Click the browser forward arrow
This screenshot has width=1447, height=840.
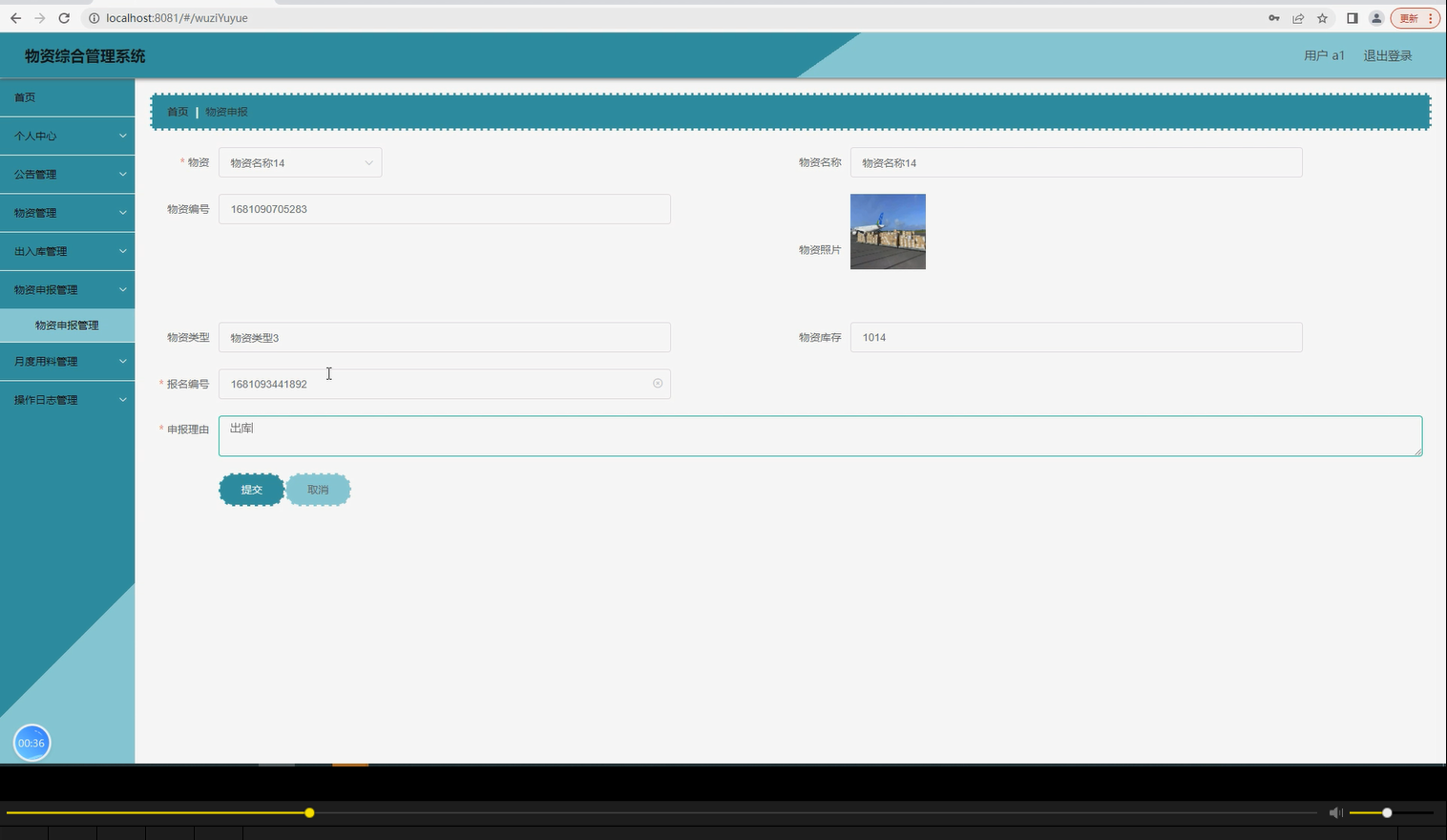[40, 18]
